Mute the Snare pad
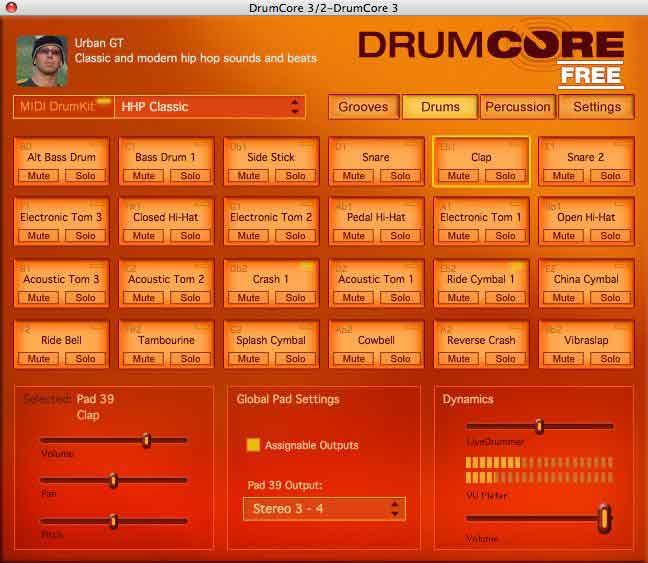This screenshot has width=648, height=563. 354,176
